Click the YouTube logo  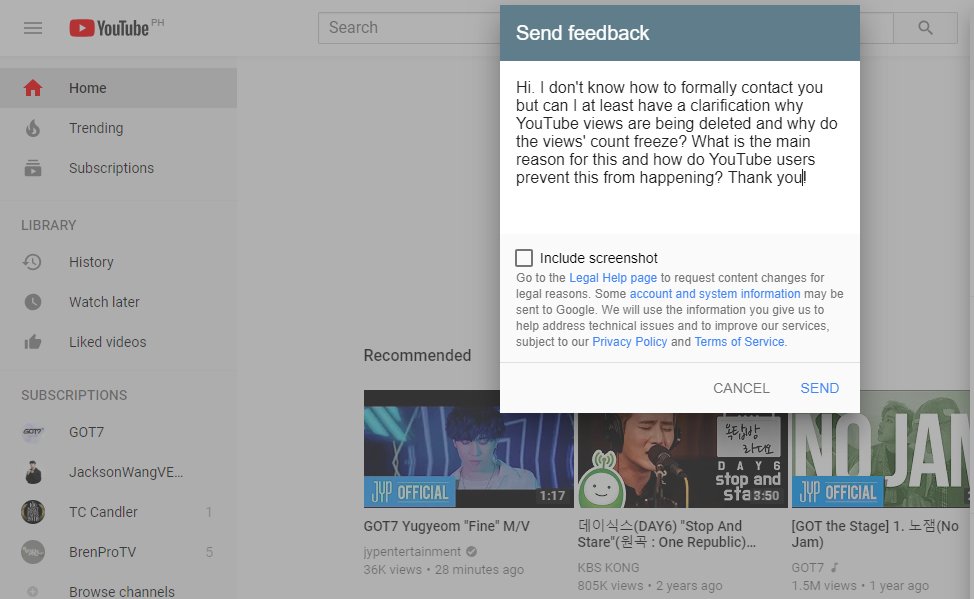point(109,28)
